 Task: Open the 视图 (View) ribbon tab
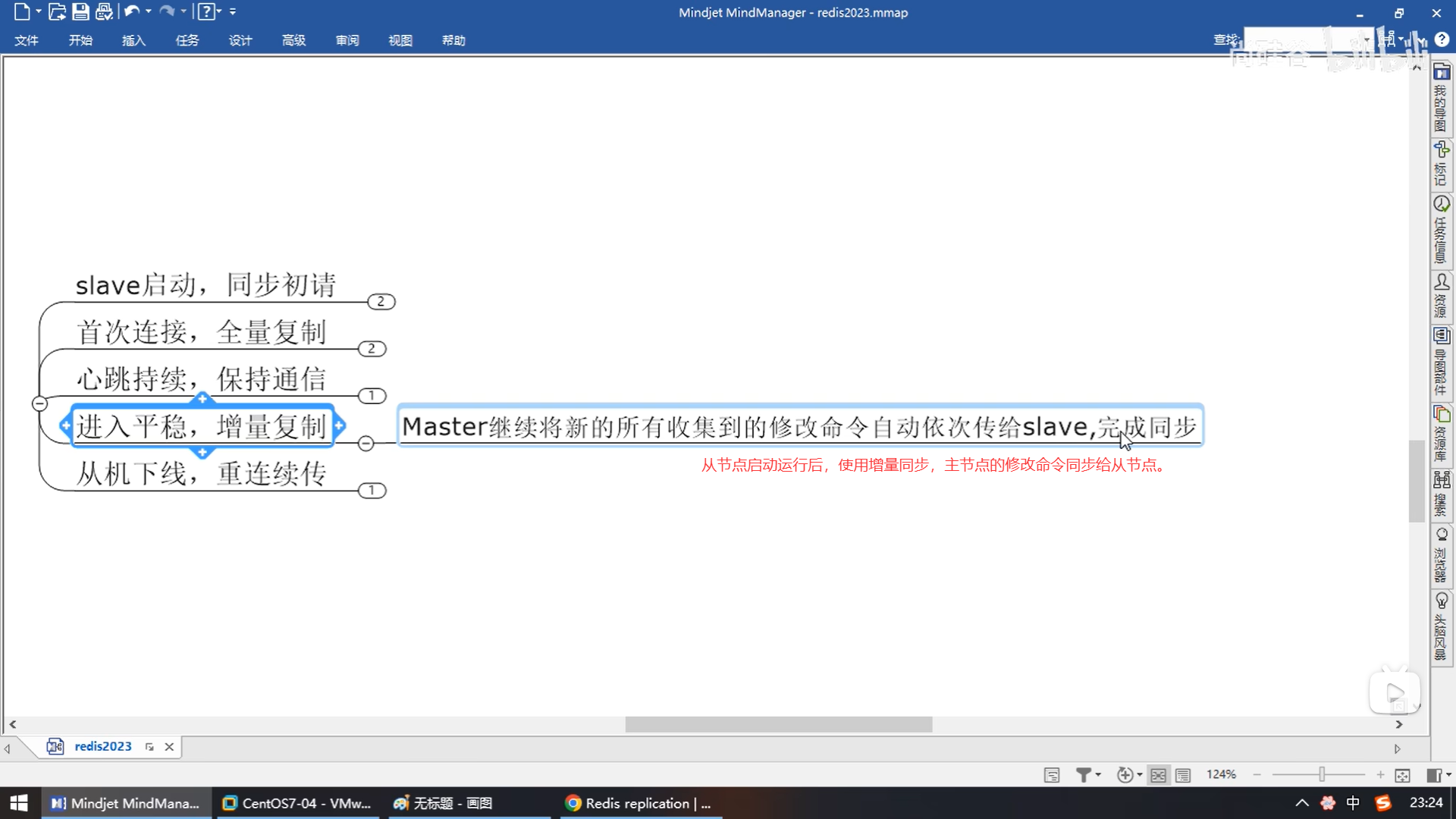400,40
